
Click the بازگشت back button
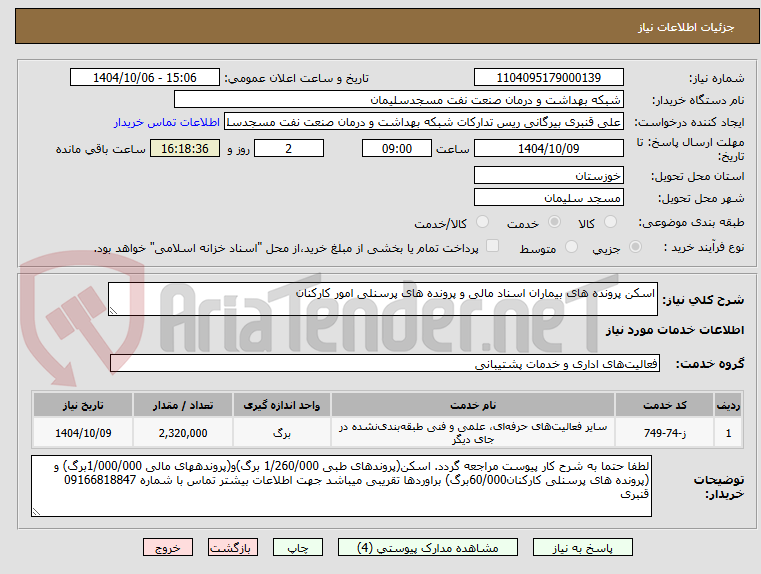[232, 547]
